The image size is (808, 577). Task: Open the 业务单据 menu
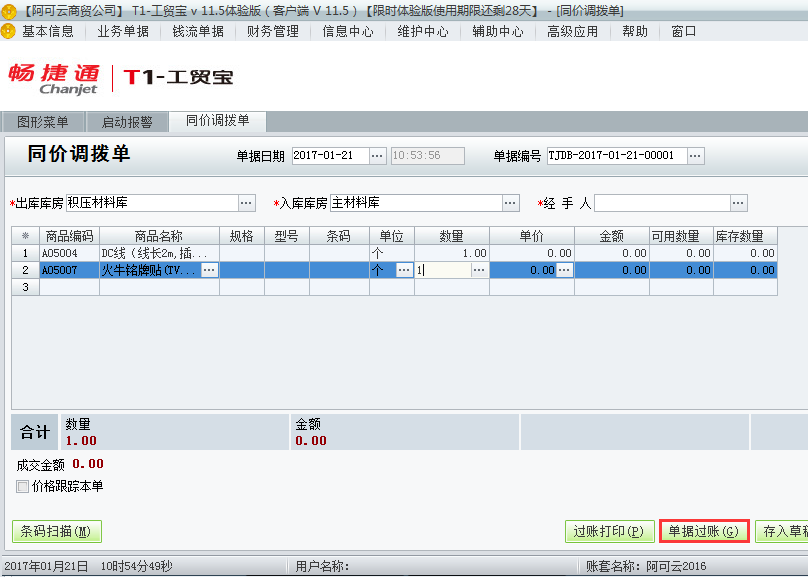pos(123,31)
